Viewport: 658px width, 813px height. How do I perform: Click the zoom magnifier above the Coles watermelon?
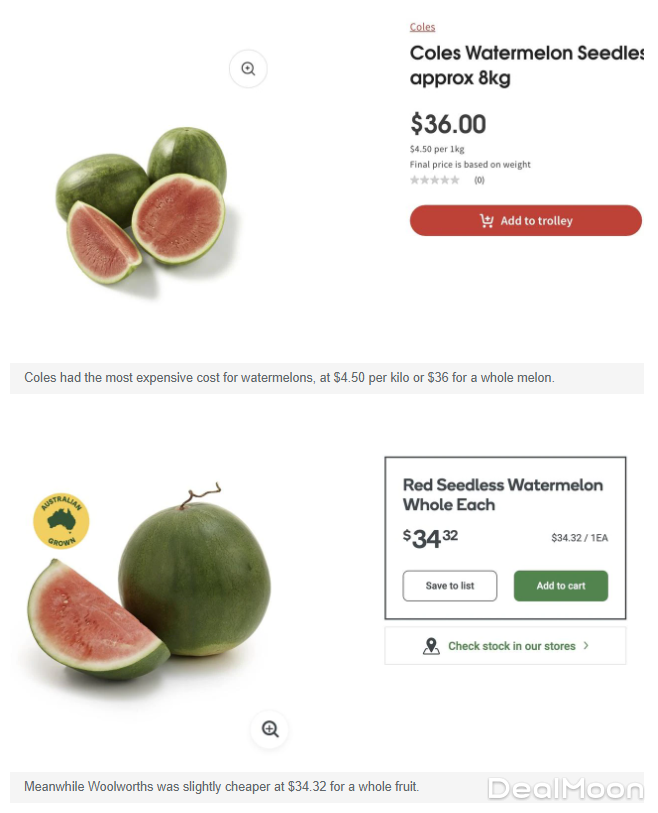pos(248,69)
